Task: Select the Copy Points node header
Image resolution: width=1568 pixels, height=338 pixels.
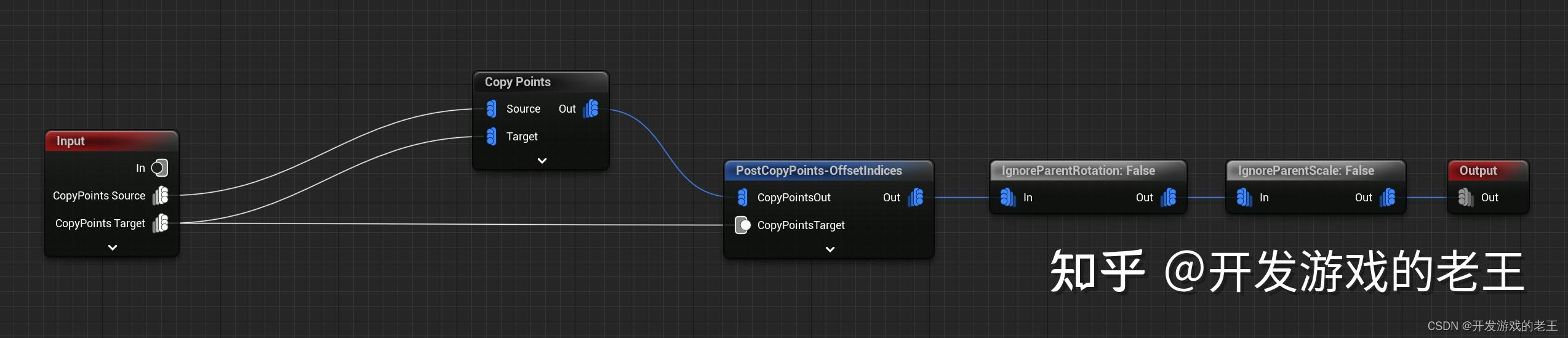Action: click(540, 82)
